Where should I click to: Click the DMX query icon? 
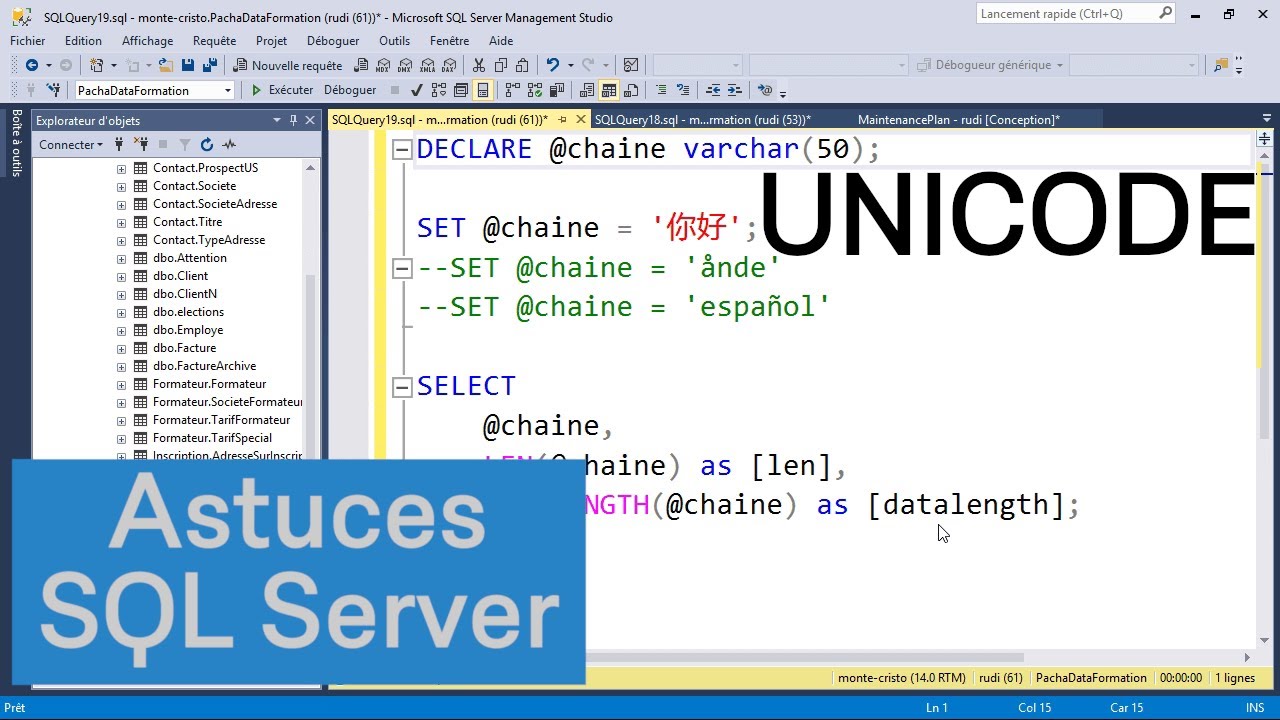(x=405, y=65)
